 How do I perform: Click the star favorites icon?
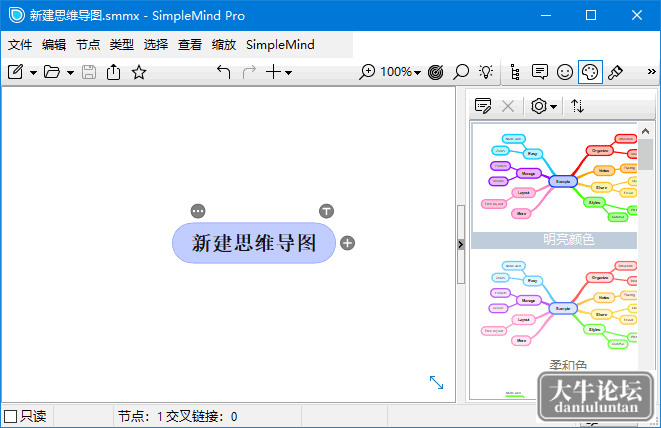tap(139, 72)
